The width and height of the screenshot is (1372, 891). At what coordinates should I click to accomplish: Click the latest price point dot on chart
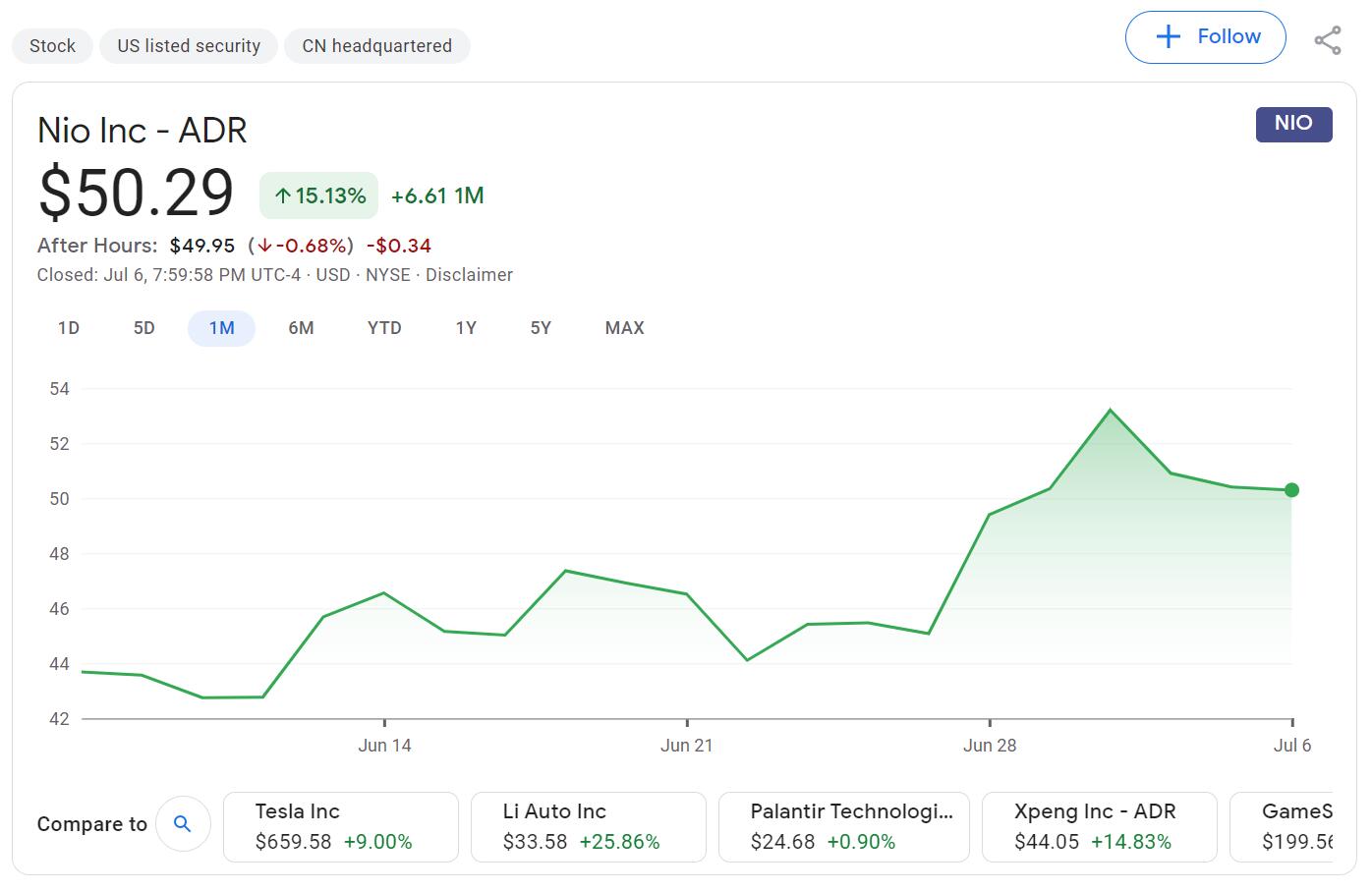click(1291, 490)
